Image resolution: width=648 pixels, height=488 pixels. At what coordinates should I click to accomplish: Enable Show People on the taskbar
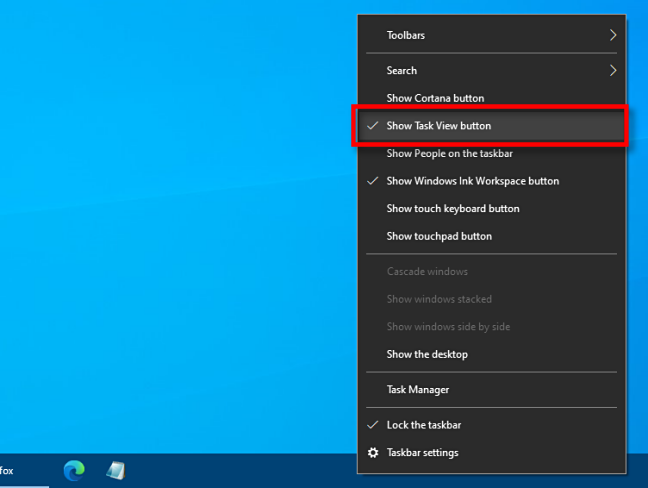(x=450, y=154)
